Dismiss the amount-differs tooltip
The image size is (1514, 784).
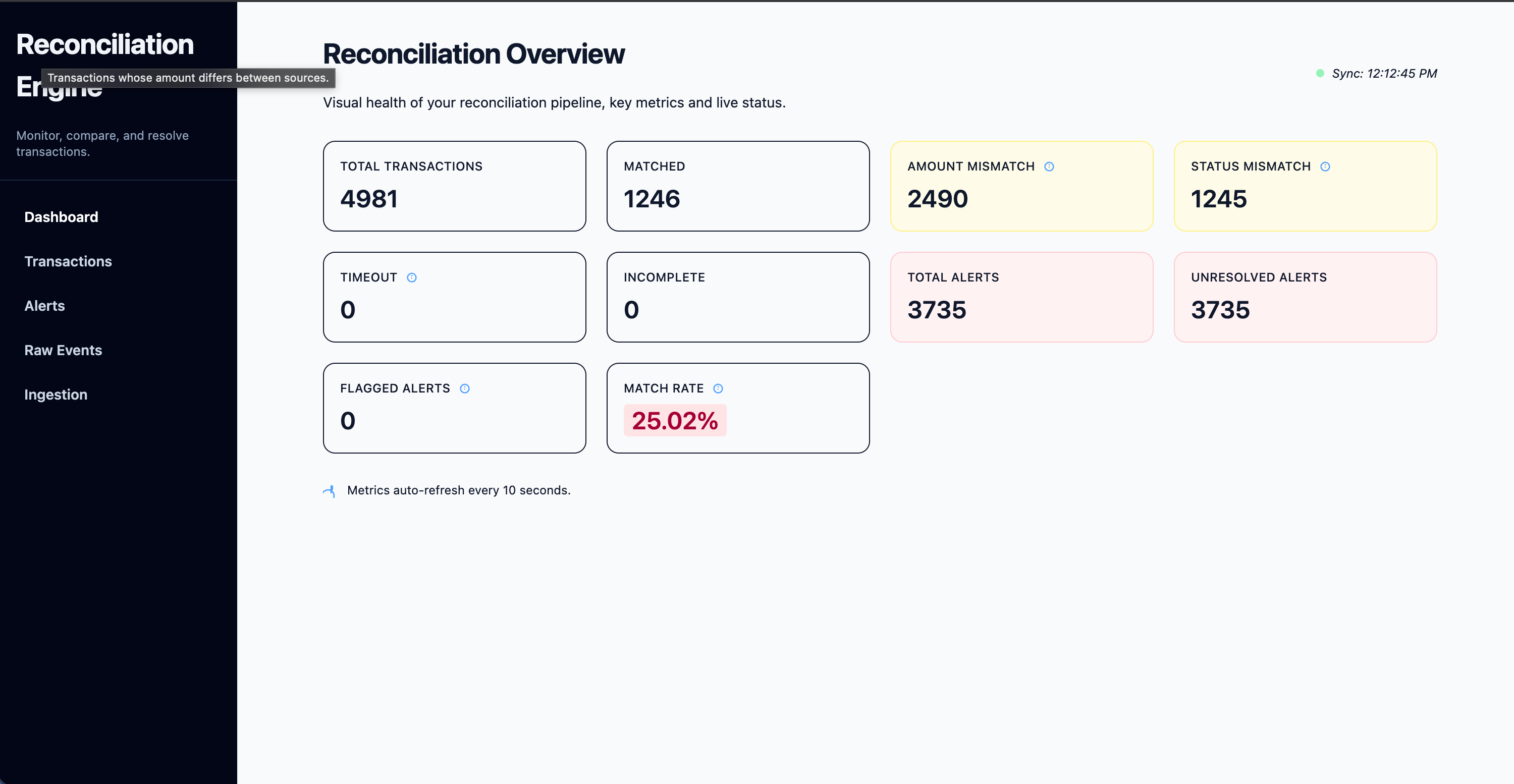tap(189, 78)
